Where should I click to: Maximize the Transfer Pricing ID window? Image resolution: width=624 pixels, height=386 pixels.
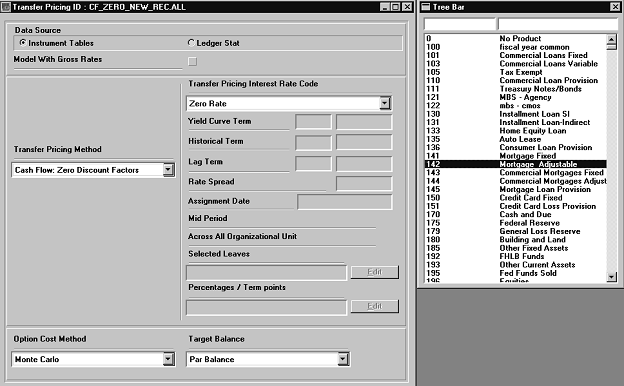pyautogui.click(x=396, y=7)
